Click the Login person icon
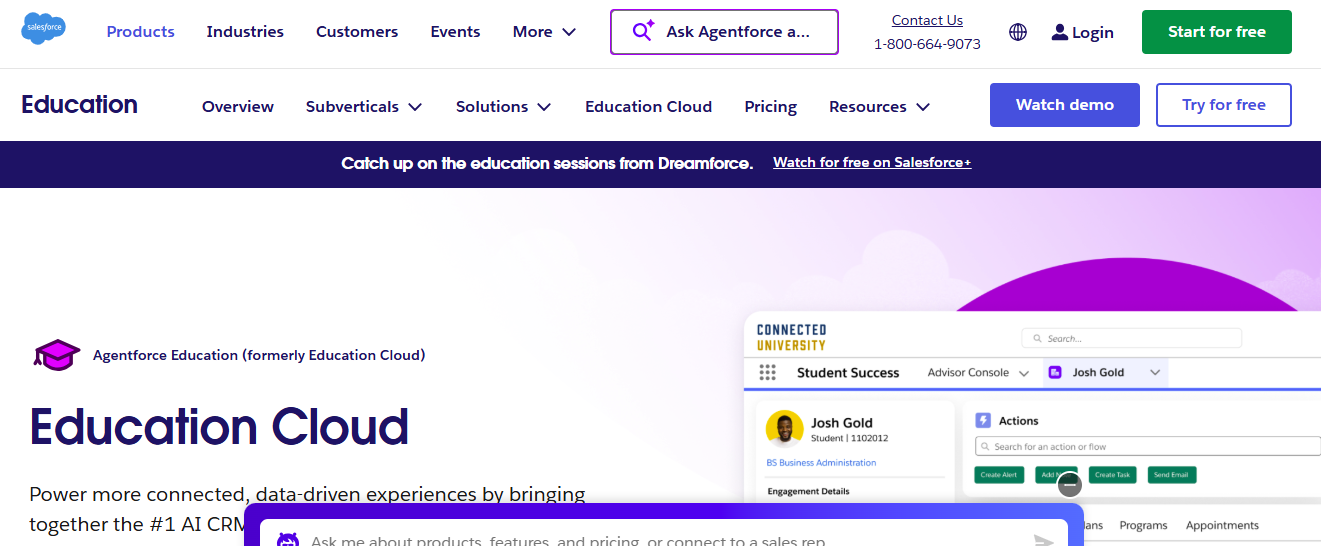1321x546 pixels. pyautogui.click(x=1059, y=32)
